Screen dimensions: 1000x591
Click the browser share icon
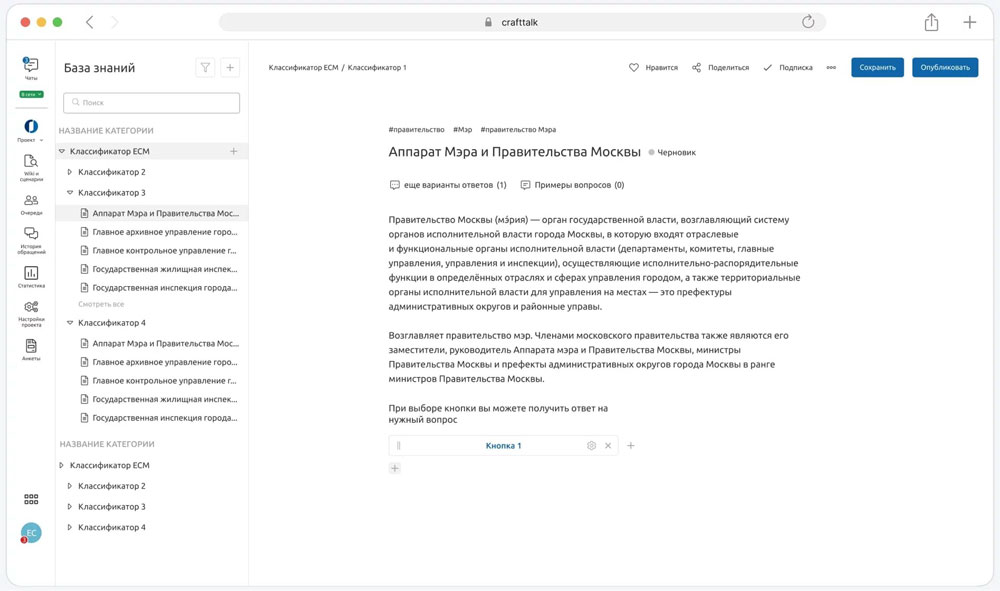931,22
